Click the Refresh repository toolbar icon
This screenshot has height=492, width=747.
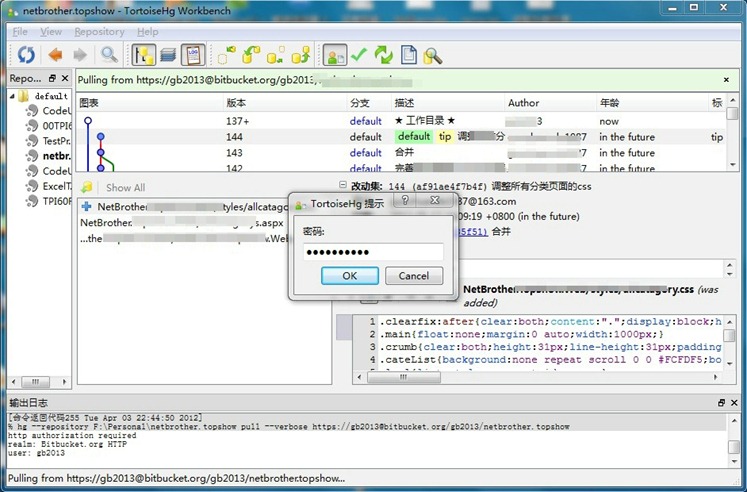click(26, 55)
